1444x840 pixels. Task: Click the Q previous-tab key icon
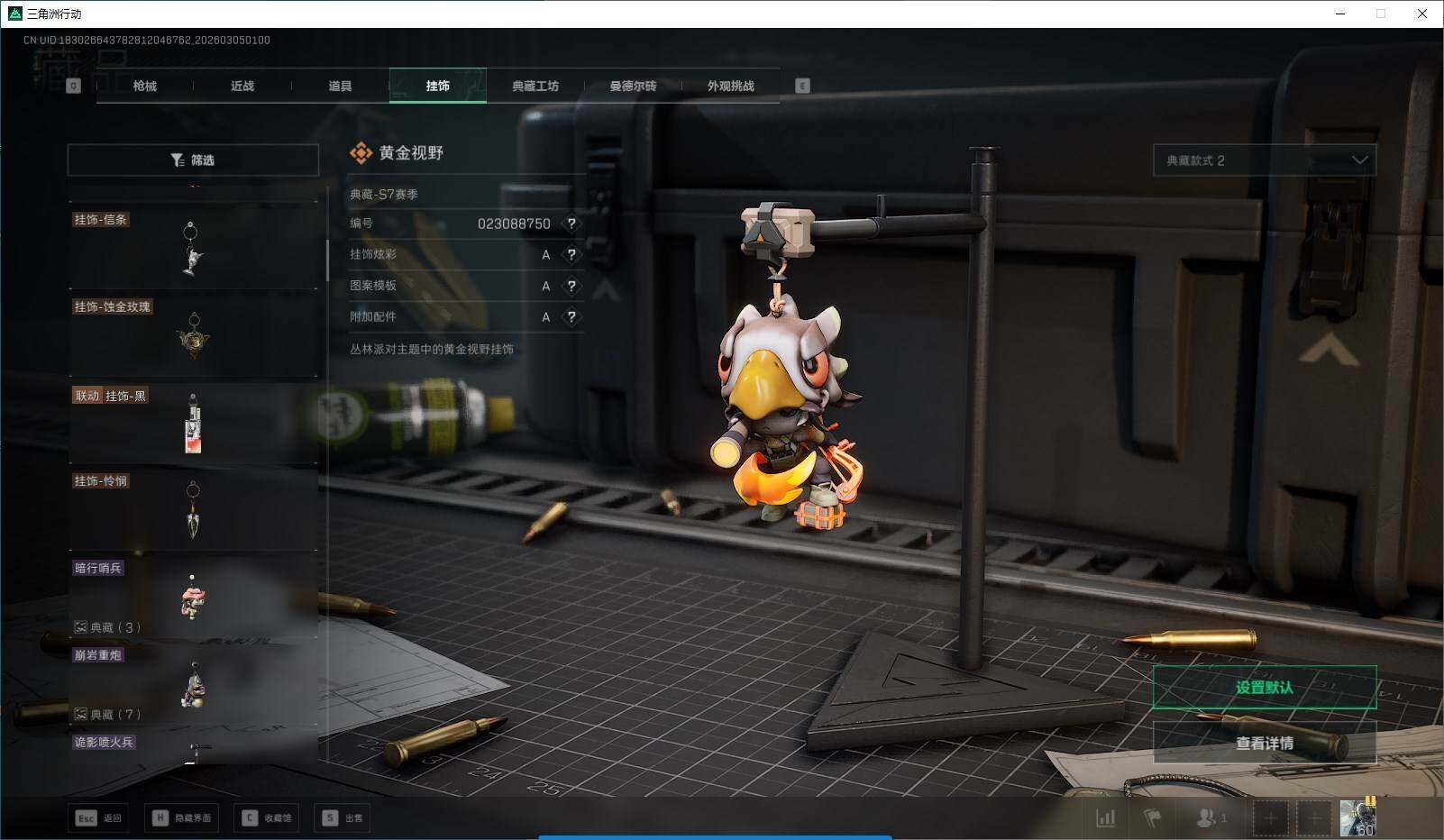(x=74, y=86)
